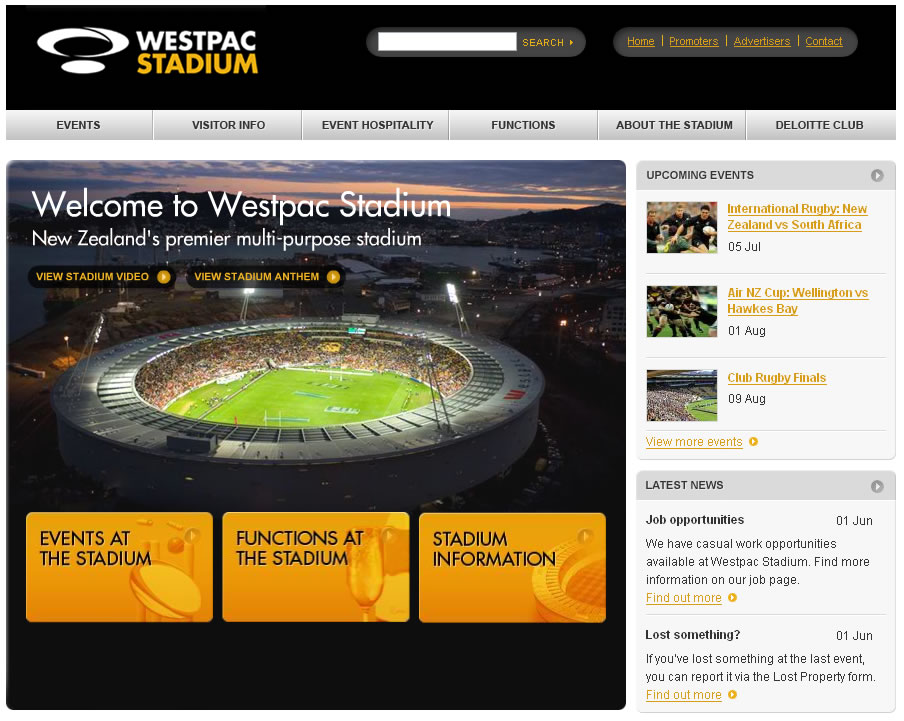Click the Lost something? headline
The image size is (904, 721).
pyautogui.click(x=692, y=635)
